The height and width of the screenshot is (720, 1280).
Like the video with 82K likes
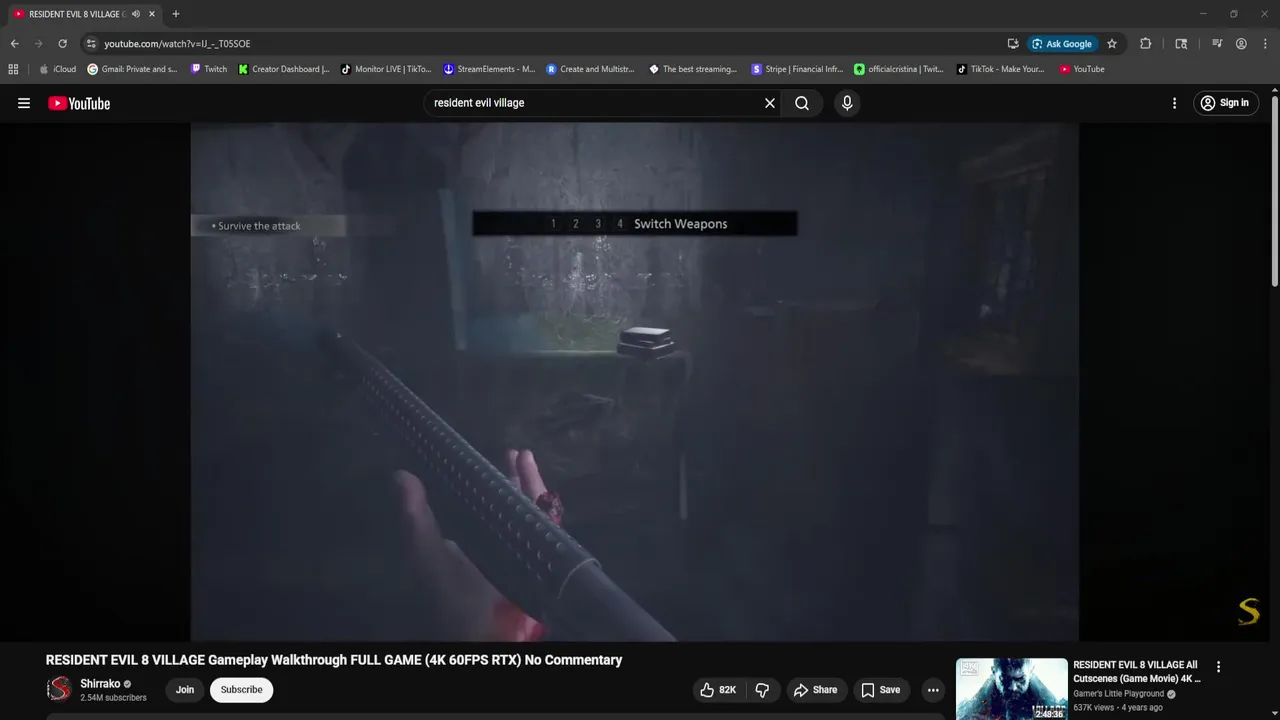[718, 690]
